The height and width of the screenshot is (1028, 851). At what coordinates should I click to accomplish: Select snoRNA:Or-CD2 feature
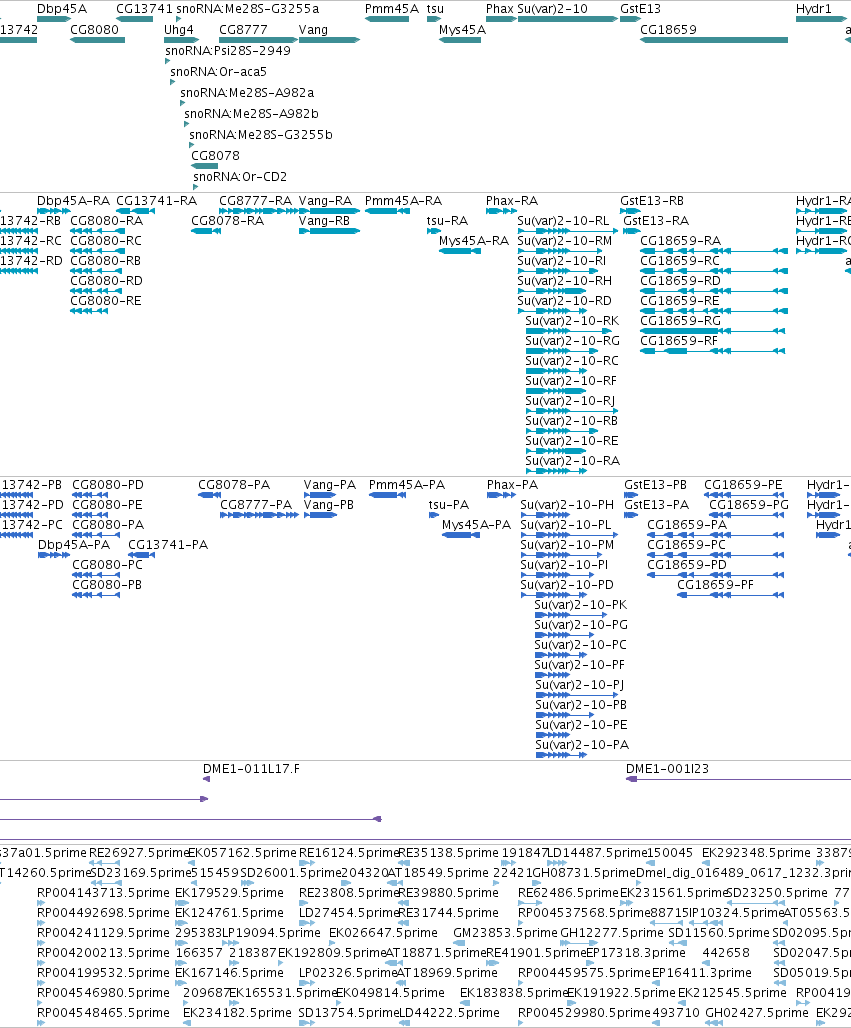[x=240, y=177]
